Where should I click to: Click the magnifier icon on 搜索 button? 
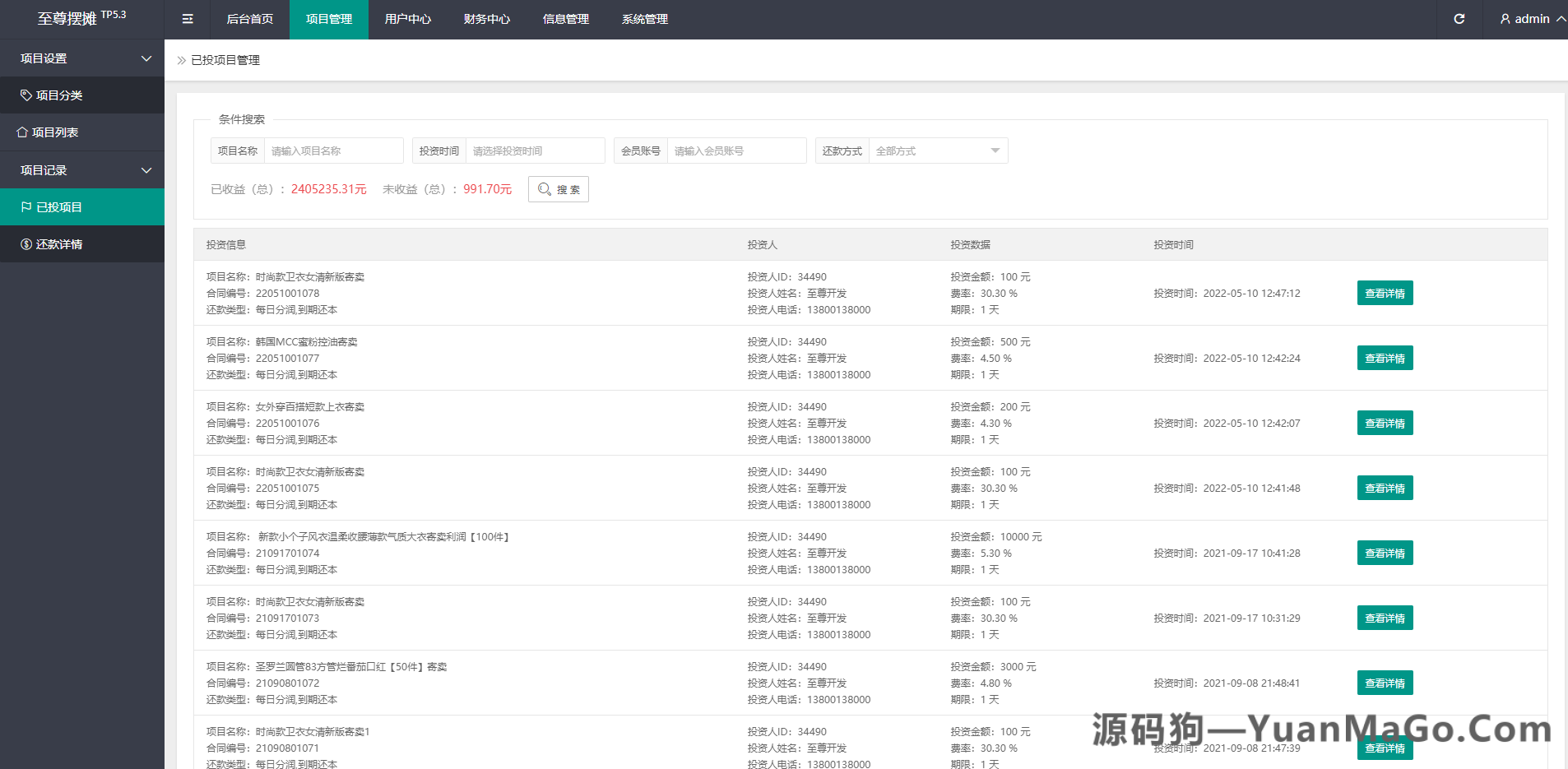[545, 188]
